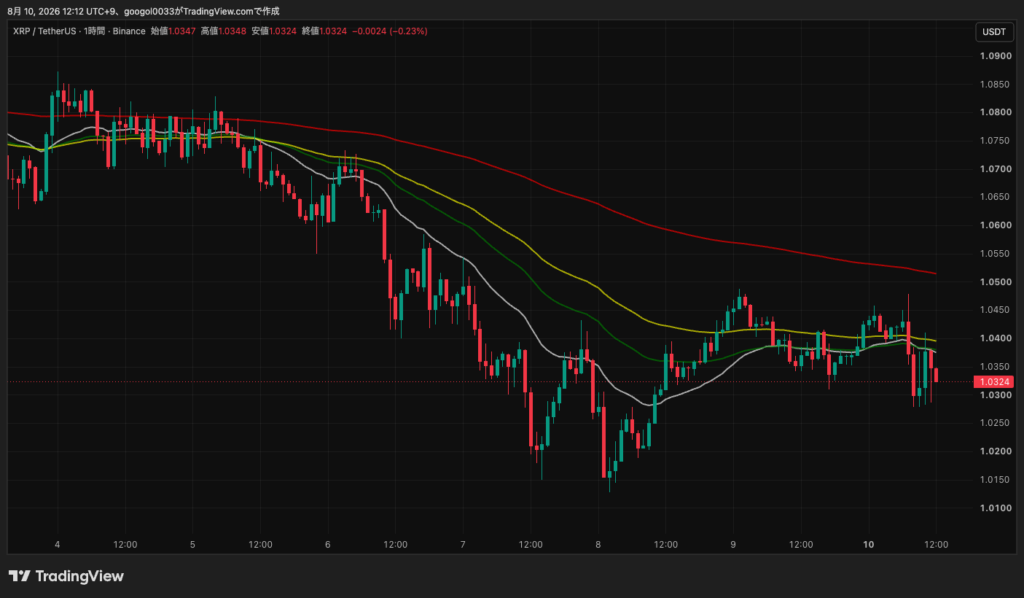Click the 1.0150 price axis label
The image size is (1024, 598).
click(996, 480)
